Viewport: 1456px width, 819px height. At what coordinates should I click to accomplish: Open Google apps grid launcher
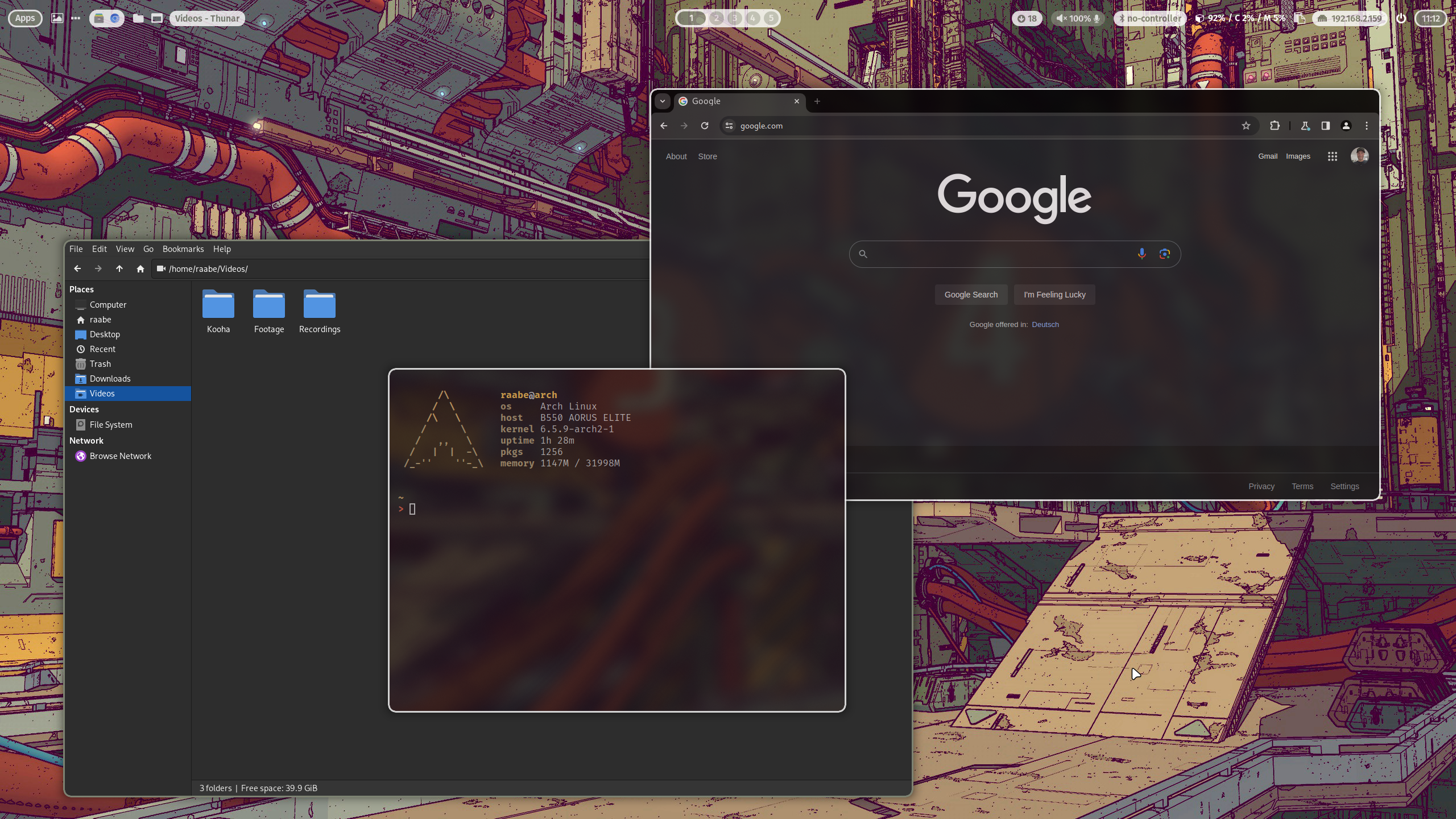pos(1332,156)
